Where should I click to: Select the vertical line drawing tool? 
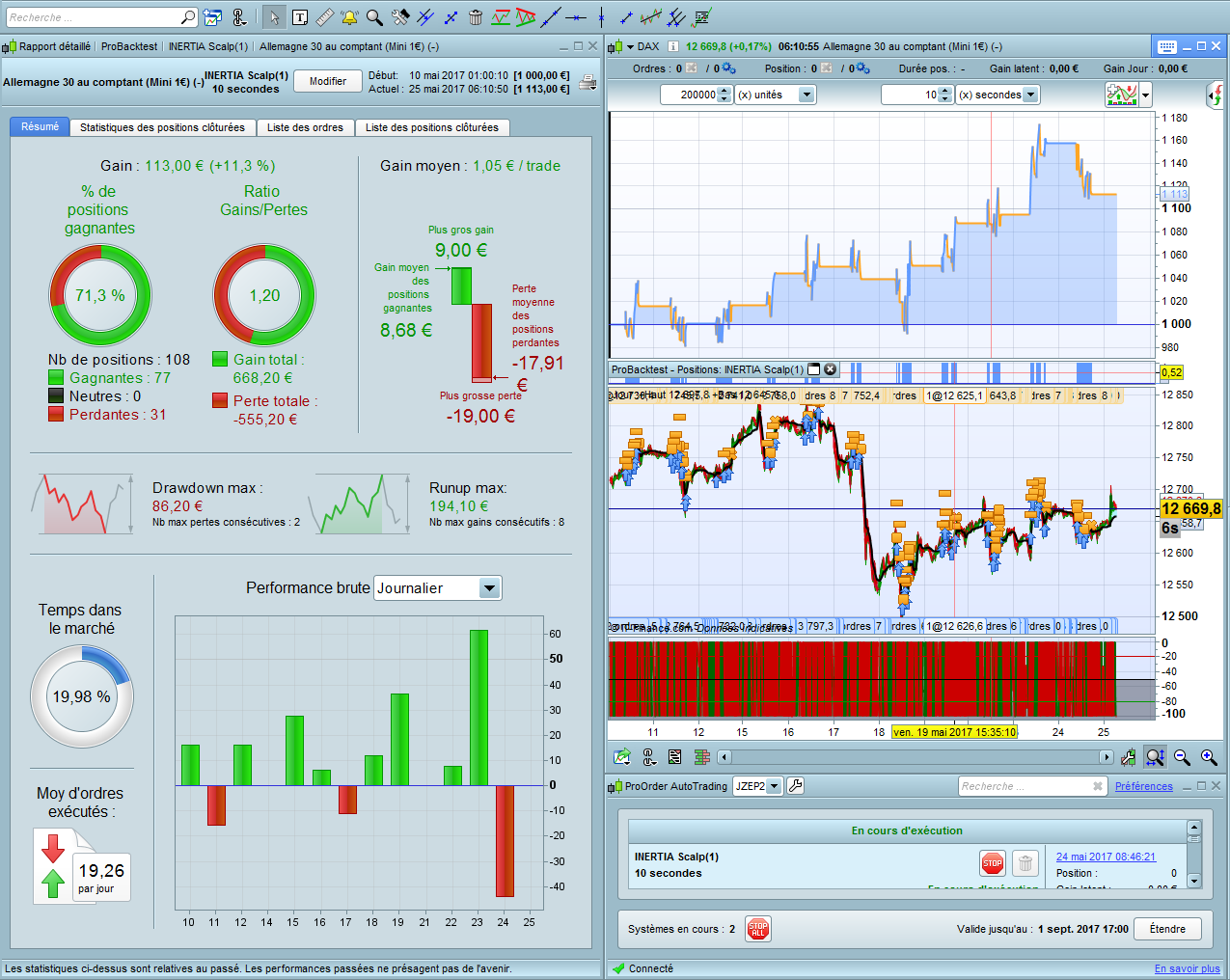[601, 17]
